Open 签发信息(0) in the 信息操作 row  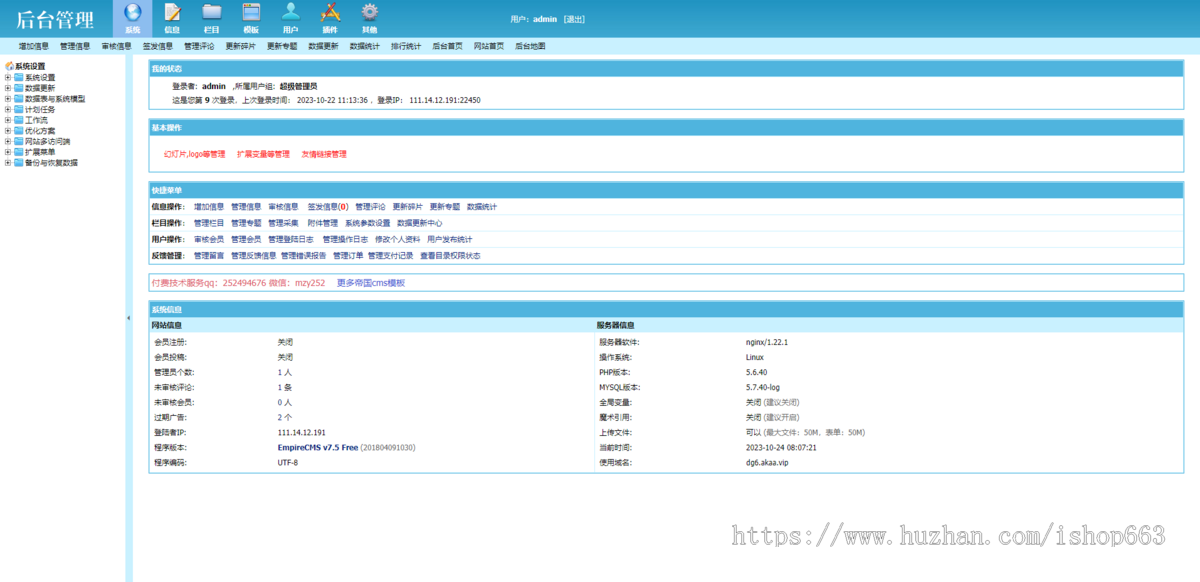[x=328, y=207]
